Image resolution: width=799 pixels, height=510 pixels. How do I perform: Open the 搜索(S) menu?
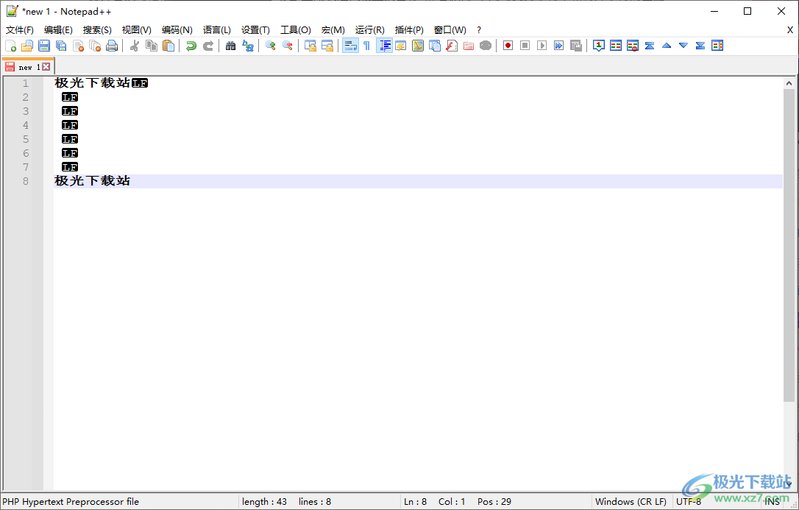[97, 30]
